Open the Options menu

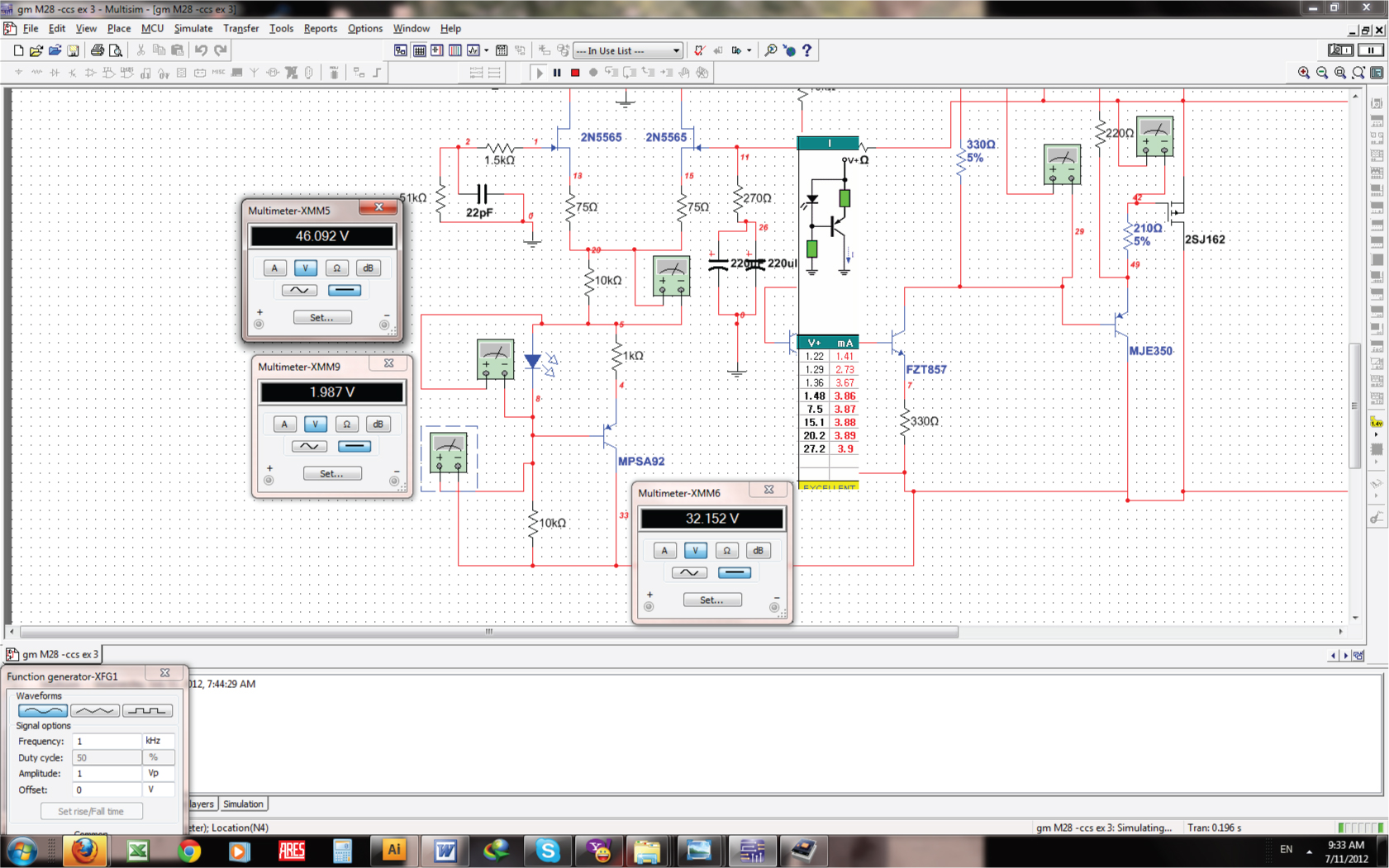365,28
